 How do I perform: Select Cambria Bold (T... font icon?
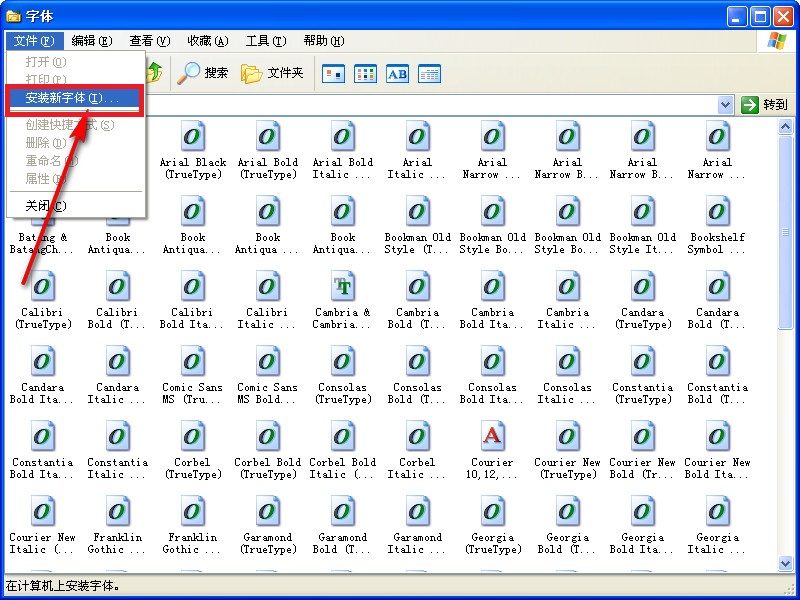[x=417, y=286]
